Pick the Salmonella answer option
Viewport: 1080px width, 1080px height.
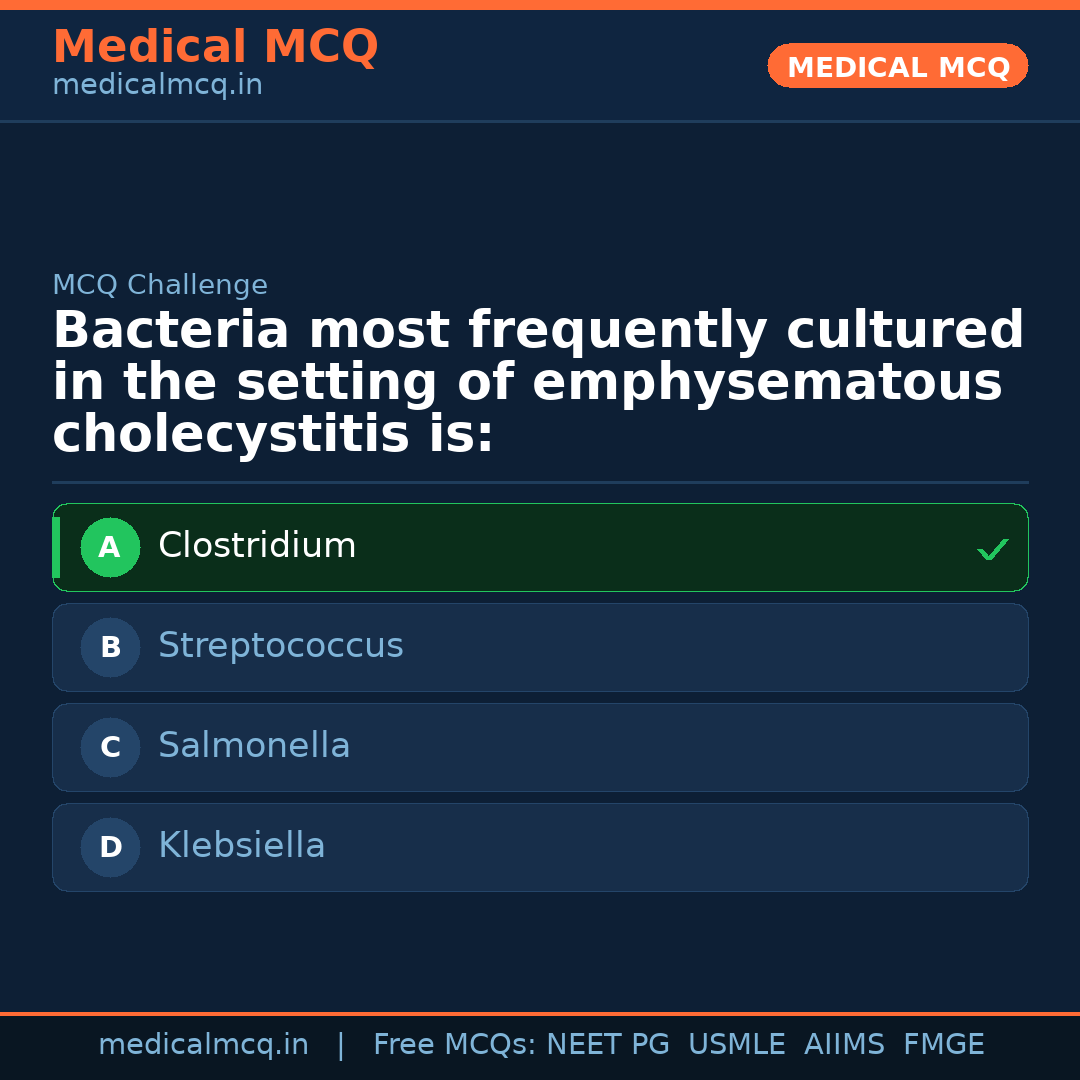[x=254, y=746]
